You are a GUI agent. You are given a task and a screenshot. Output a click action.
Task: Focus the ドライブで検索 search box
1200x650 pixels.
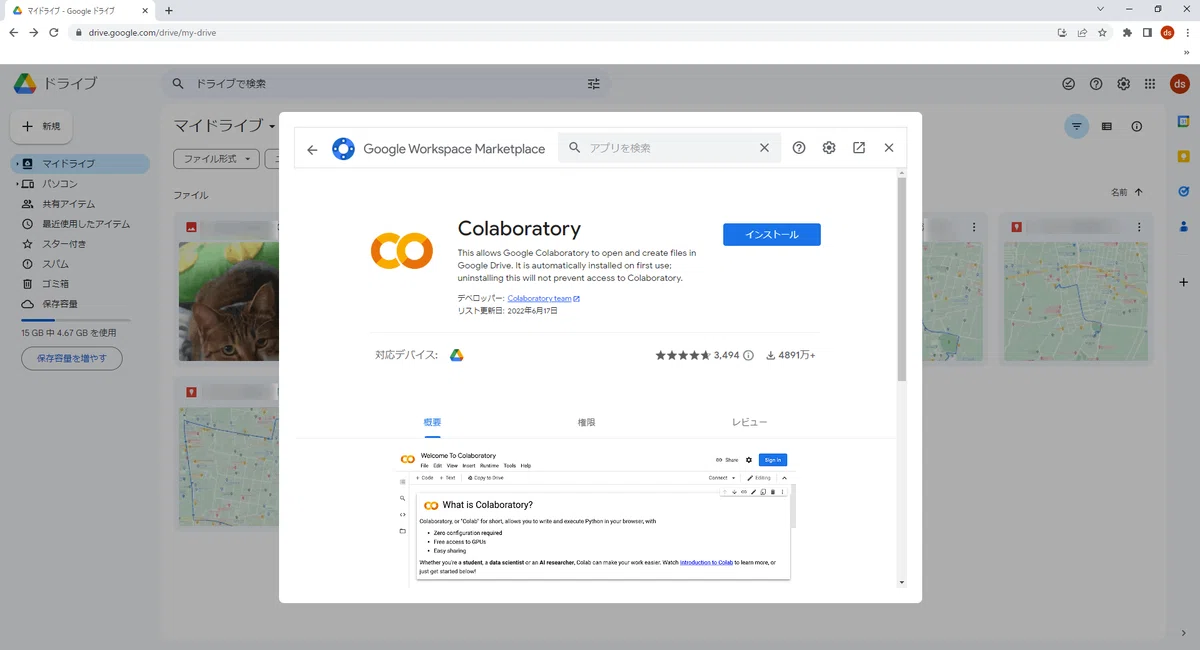tap(385, 84)
